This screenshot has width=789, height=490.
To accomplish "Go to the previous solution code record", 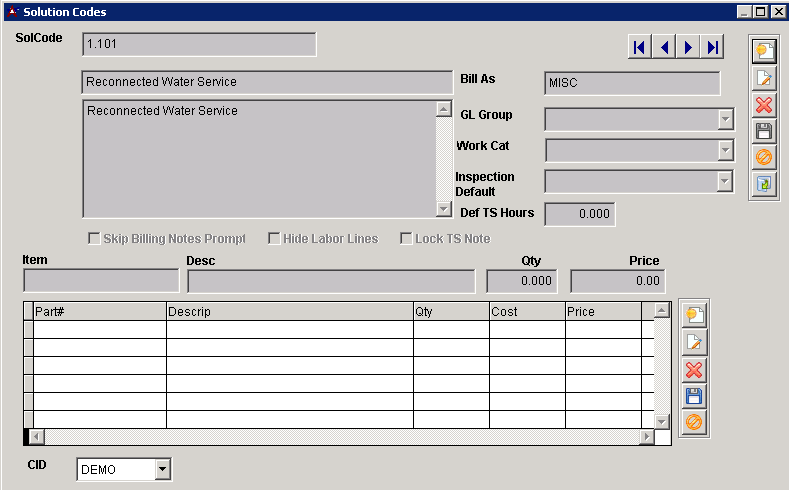I will [663, 47].
